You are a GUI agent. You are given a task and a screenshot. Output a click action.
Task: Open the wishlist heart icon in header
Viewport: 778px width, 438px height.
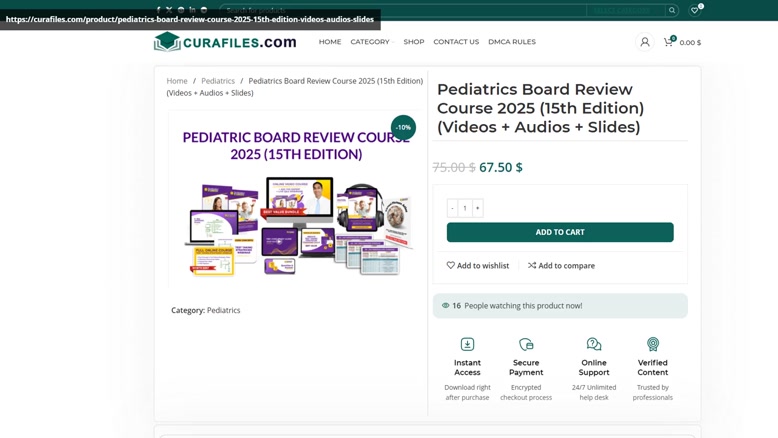tap(695, 10)
